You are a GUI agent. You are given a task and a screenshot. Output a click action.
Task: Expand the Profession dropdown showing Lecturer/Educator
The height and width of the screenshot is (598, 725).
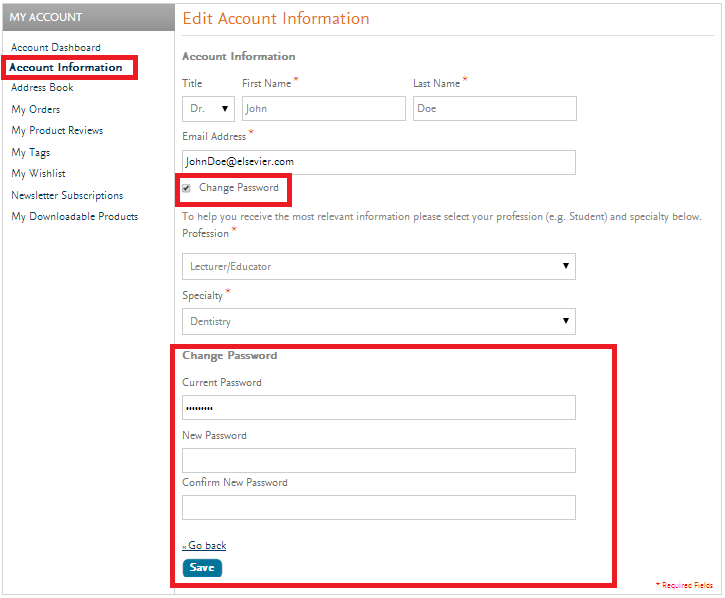point(378,266)
